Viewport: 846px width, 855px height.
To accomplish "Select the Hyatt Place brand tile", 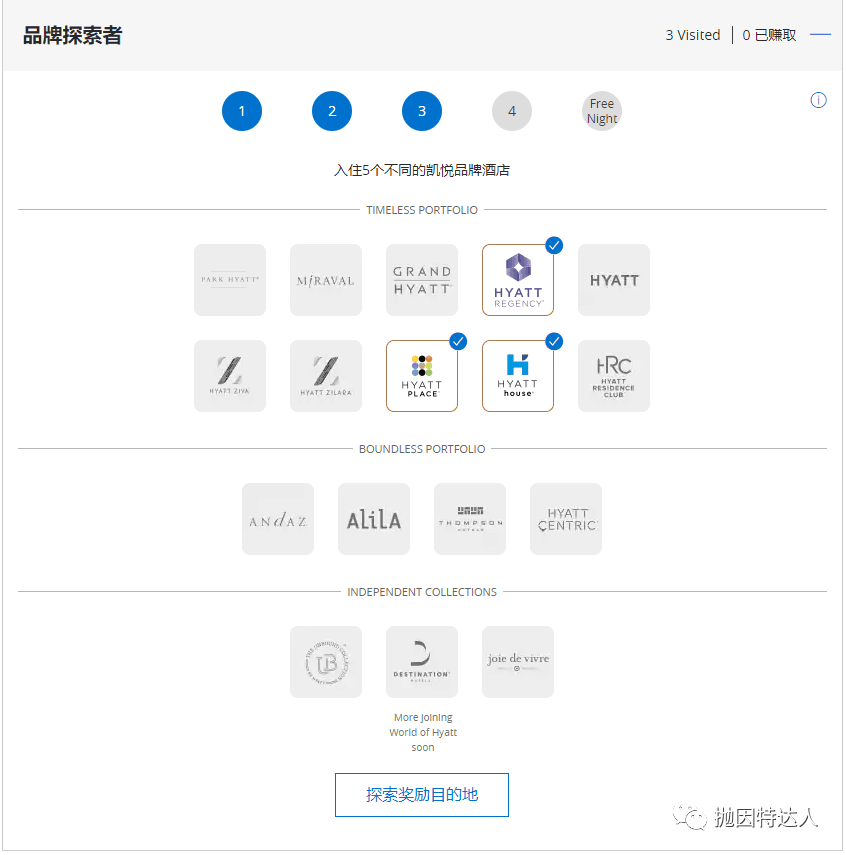I will (x=422, y=376).
